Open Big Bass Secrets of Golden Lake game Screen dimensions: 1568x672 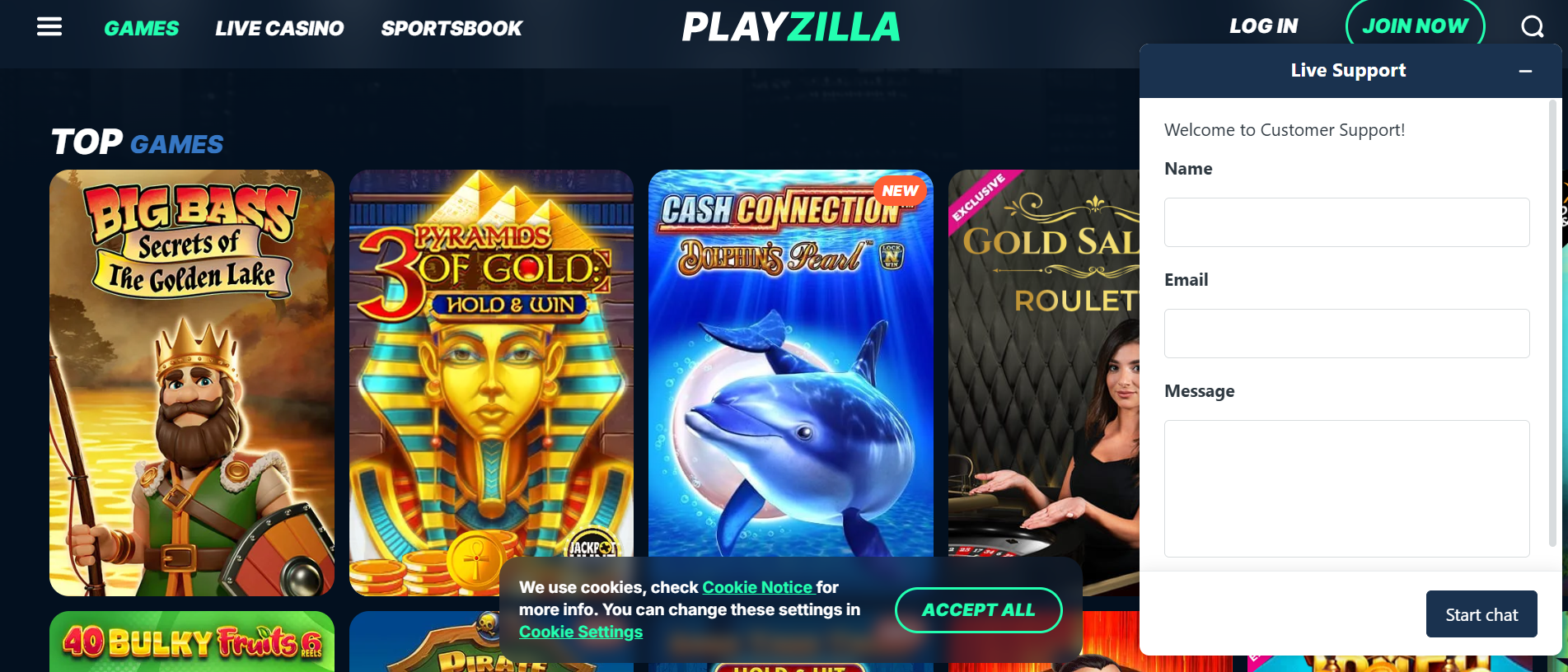tap(192, 383)
